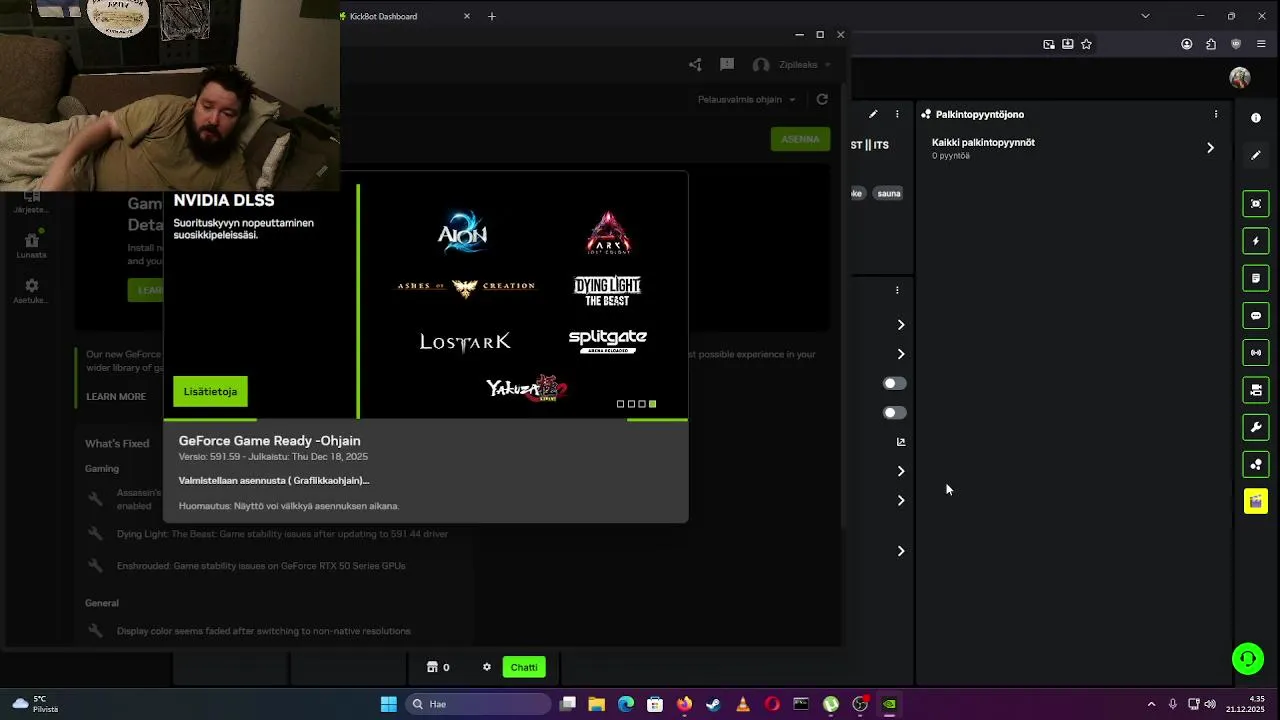Open chat settings gear beside Chatti
This screenshot has width=1280, height=720.
click(487, 667)
